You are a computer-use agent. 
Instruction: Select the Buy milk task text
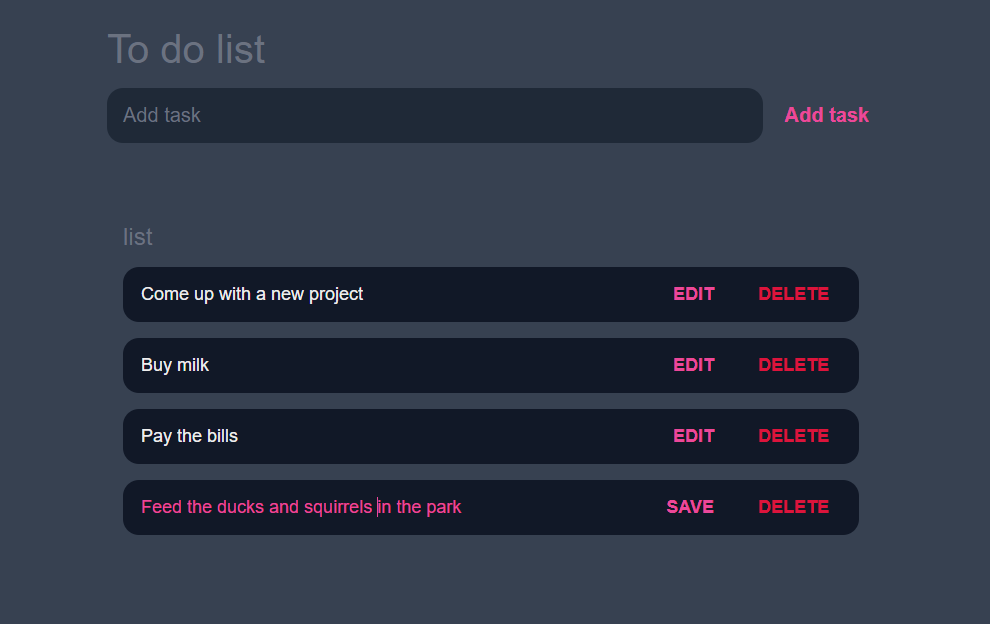(175, 365)
